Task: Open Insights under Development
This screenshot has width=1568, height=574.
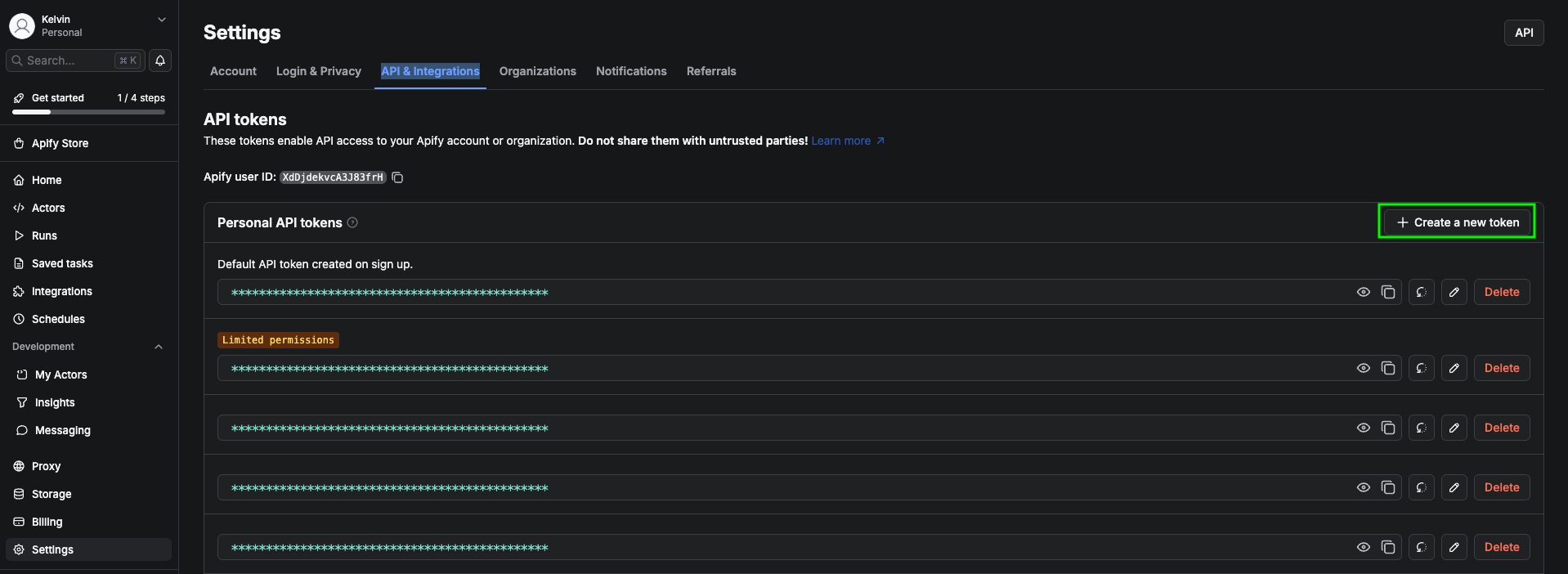Action: (x=89, y=402)
